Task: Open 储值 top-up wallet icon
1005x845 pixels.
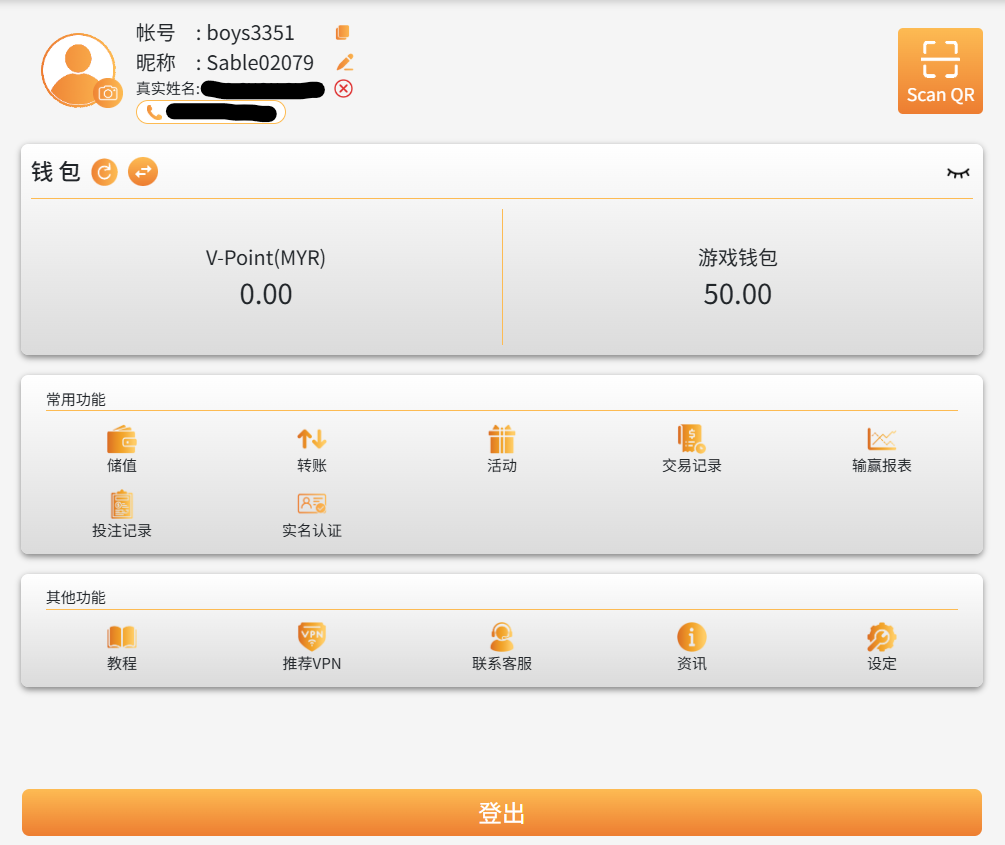Action: (x=122, y=449)
